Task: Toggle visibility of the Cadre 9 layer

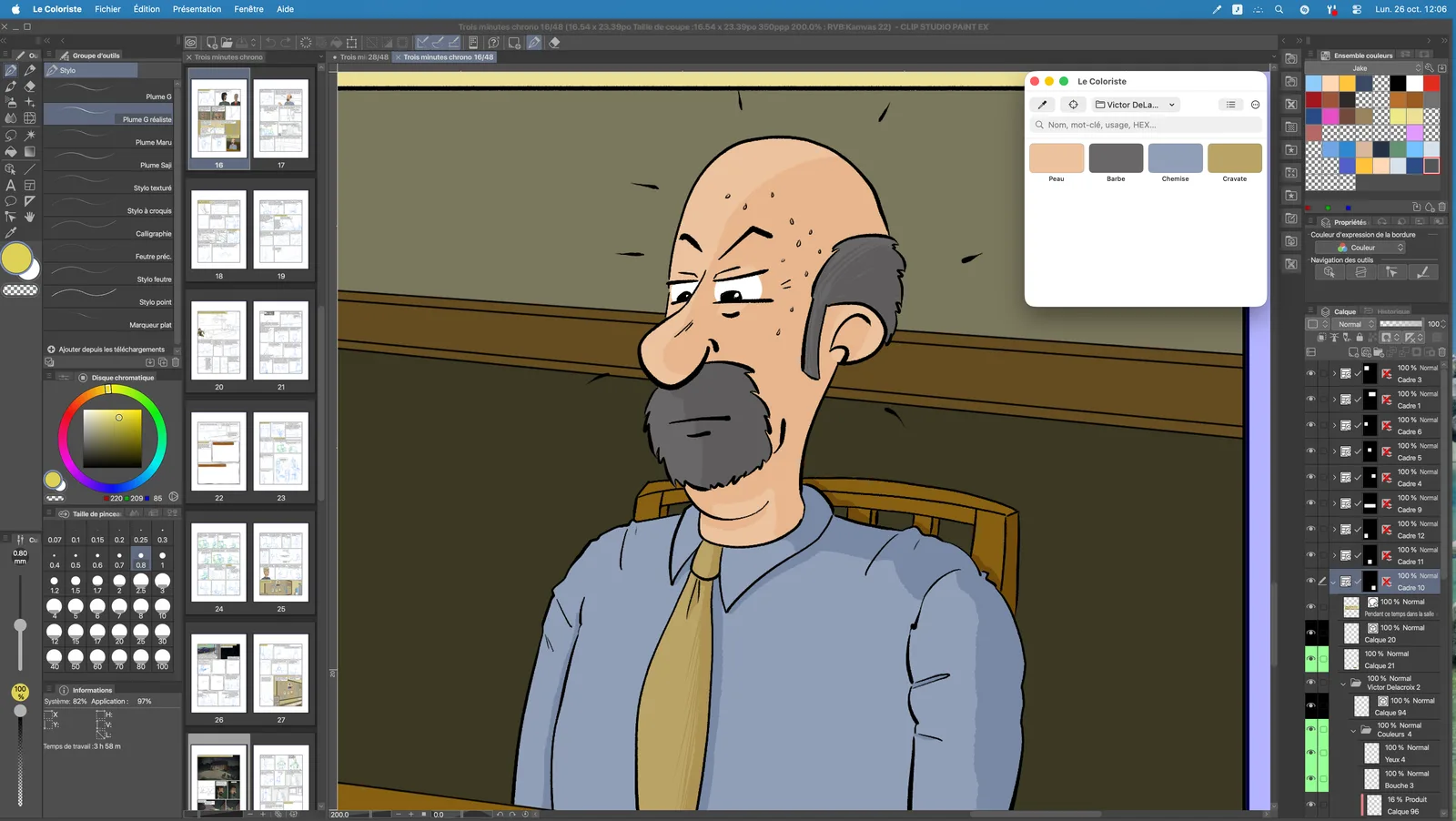Action: point(1311,503)
